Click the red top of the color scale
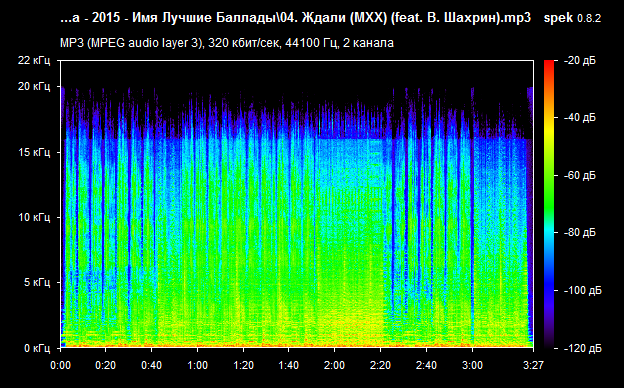Image resolution: width=624 pixels, height=388 pixels. [549, 64]
